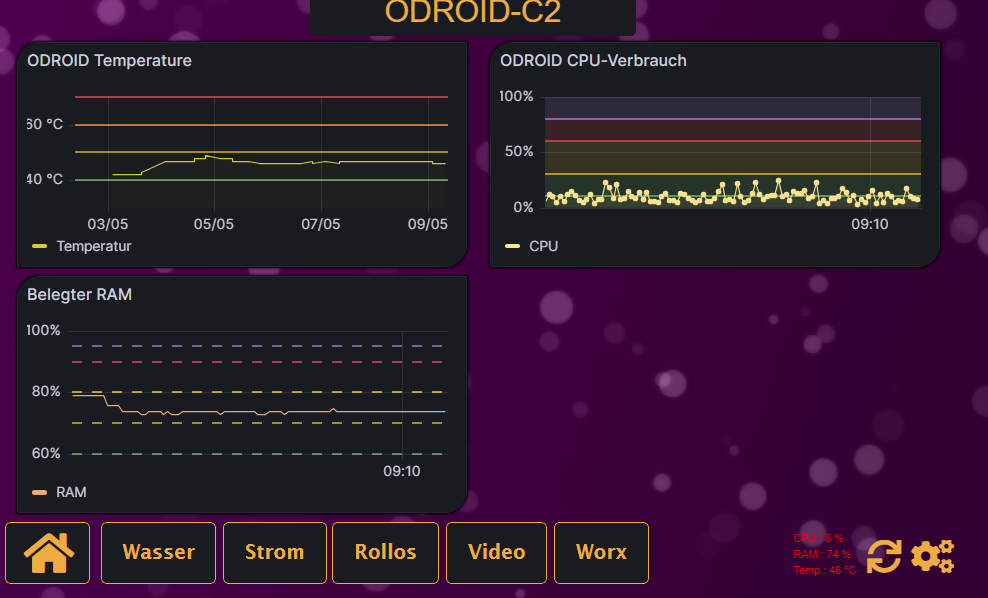The height and width of the screenshot is (598, 988).
Task: Open the Wasser page
Action: pos(158,553)
